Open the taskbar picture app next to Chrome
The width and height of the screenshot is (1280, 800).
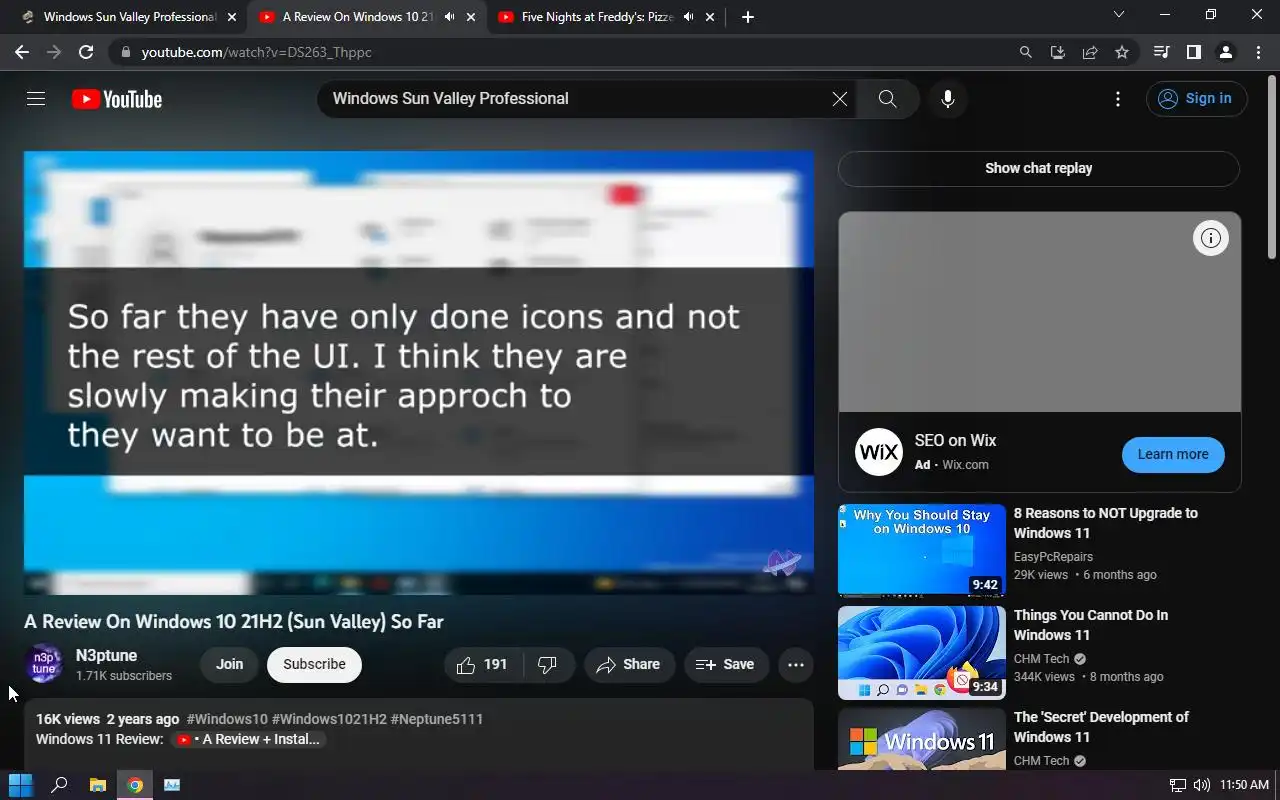coord(172,785)
